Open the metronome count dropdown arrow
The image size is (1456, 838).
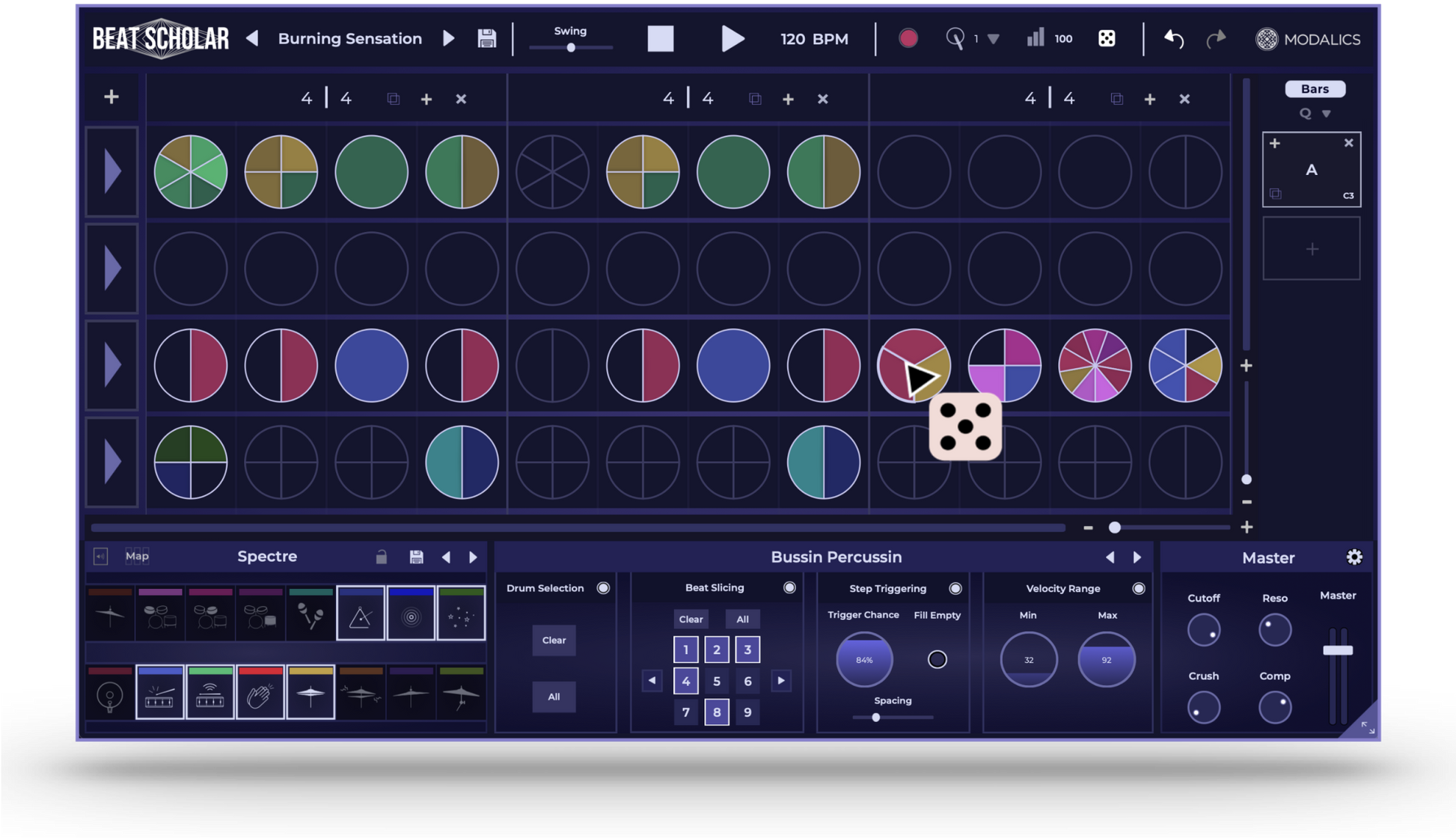pos(994,39)
